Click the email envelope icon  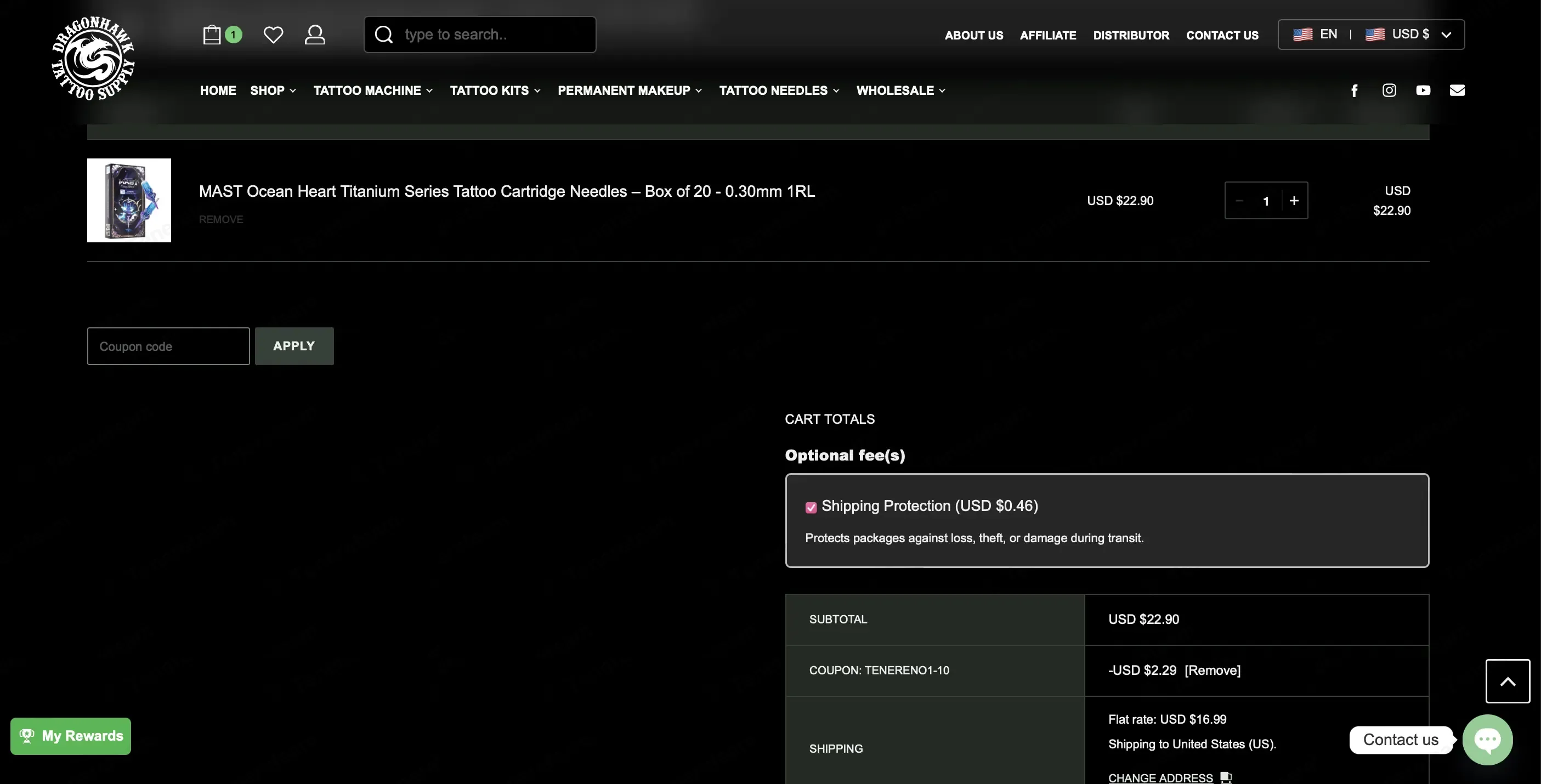point(1457,90)
